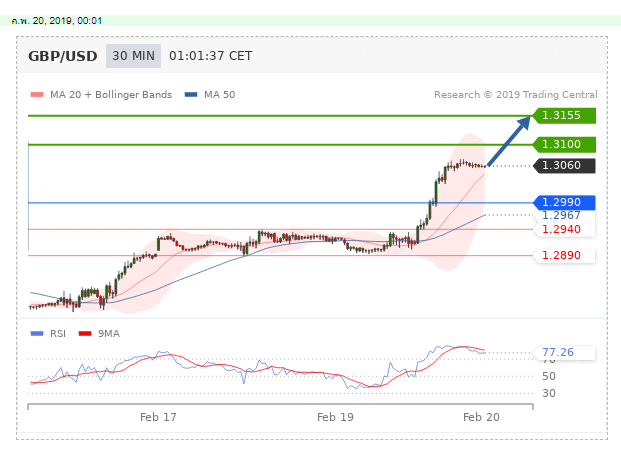
Task: Click the 1.2967 MA 50 value label
Action: 561,215
